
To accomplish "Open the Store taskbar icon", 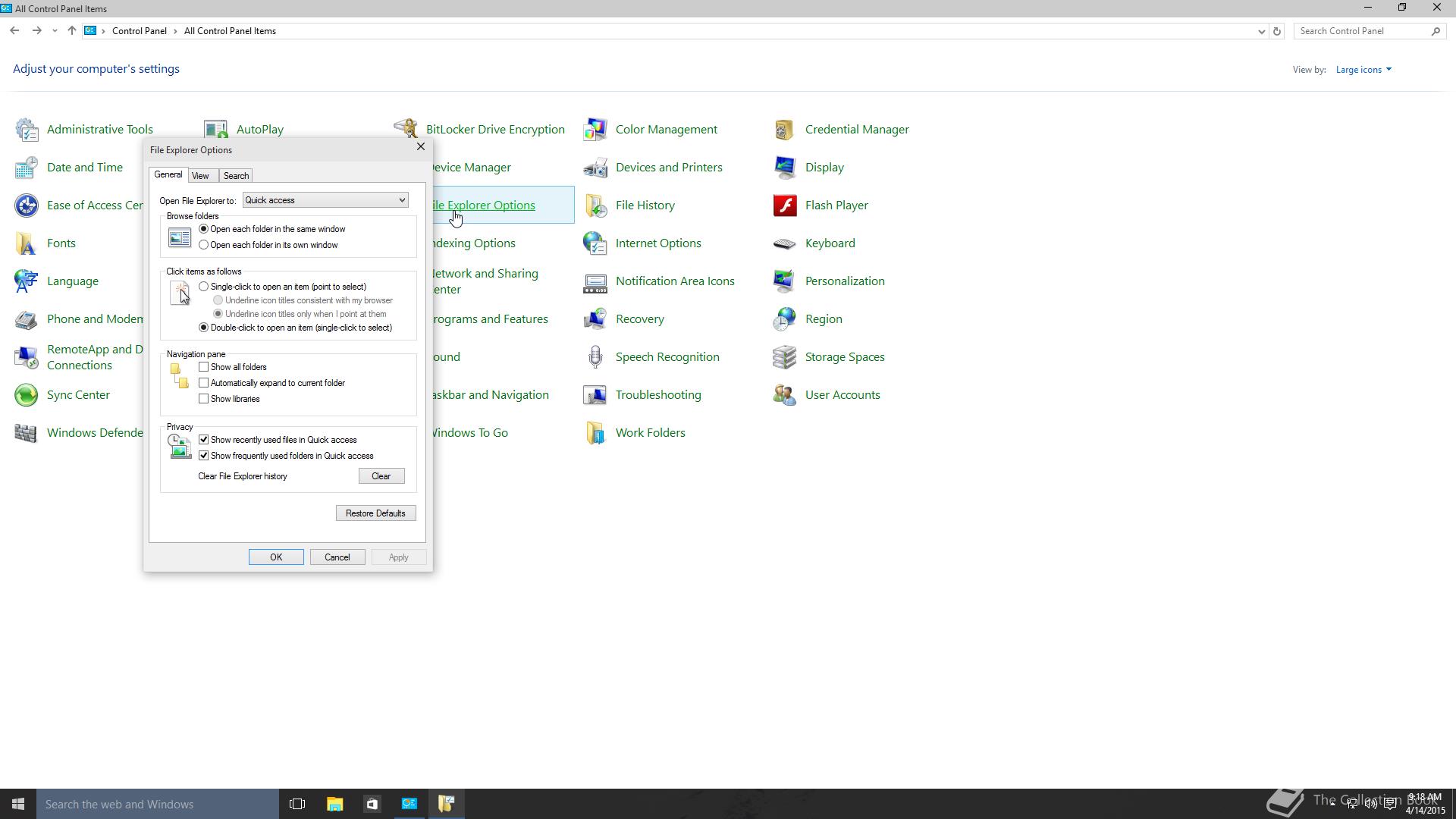I will [372, 804].
